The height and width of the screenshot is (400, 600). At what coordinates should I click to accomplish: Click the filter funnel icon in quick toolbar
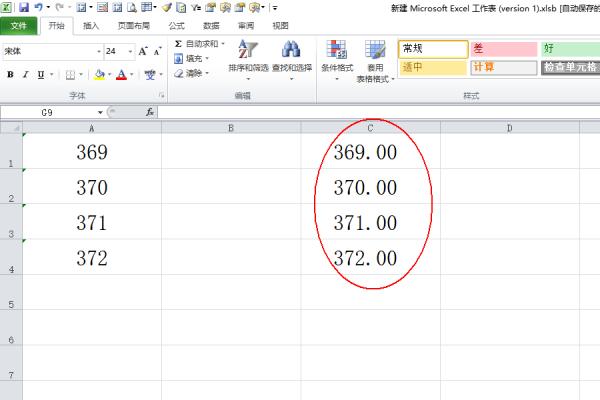pos(196,7)
